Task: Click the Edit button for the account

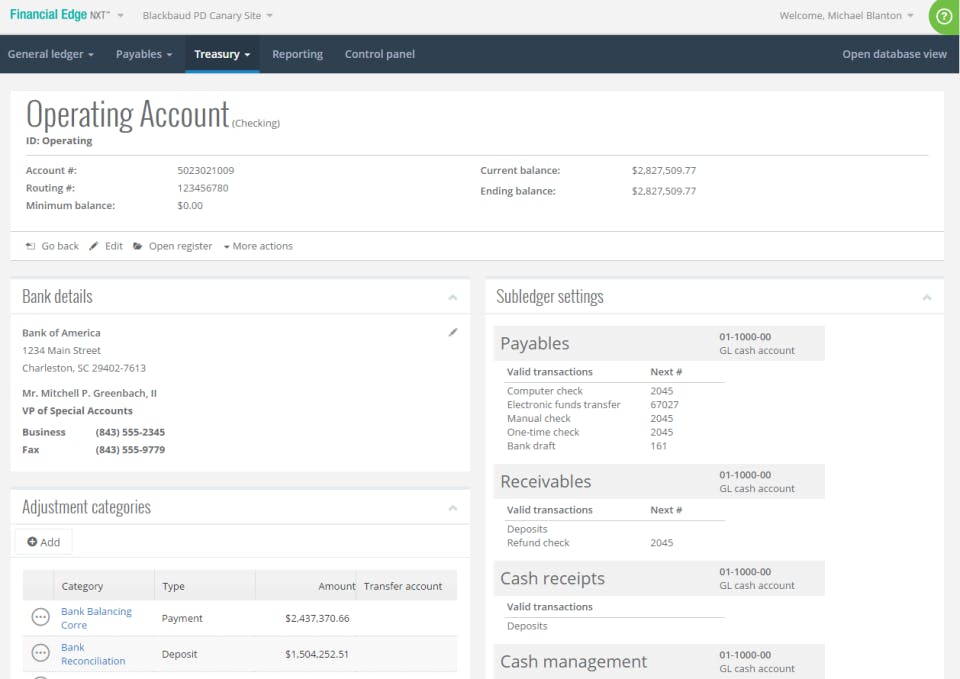Action: pos(106,246)
